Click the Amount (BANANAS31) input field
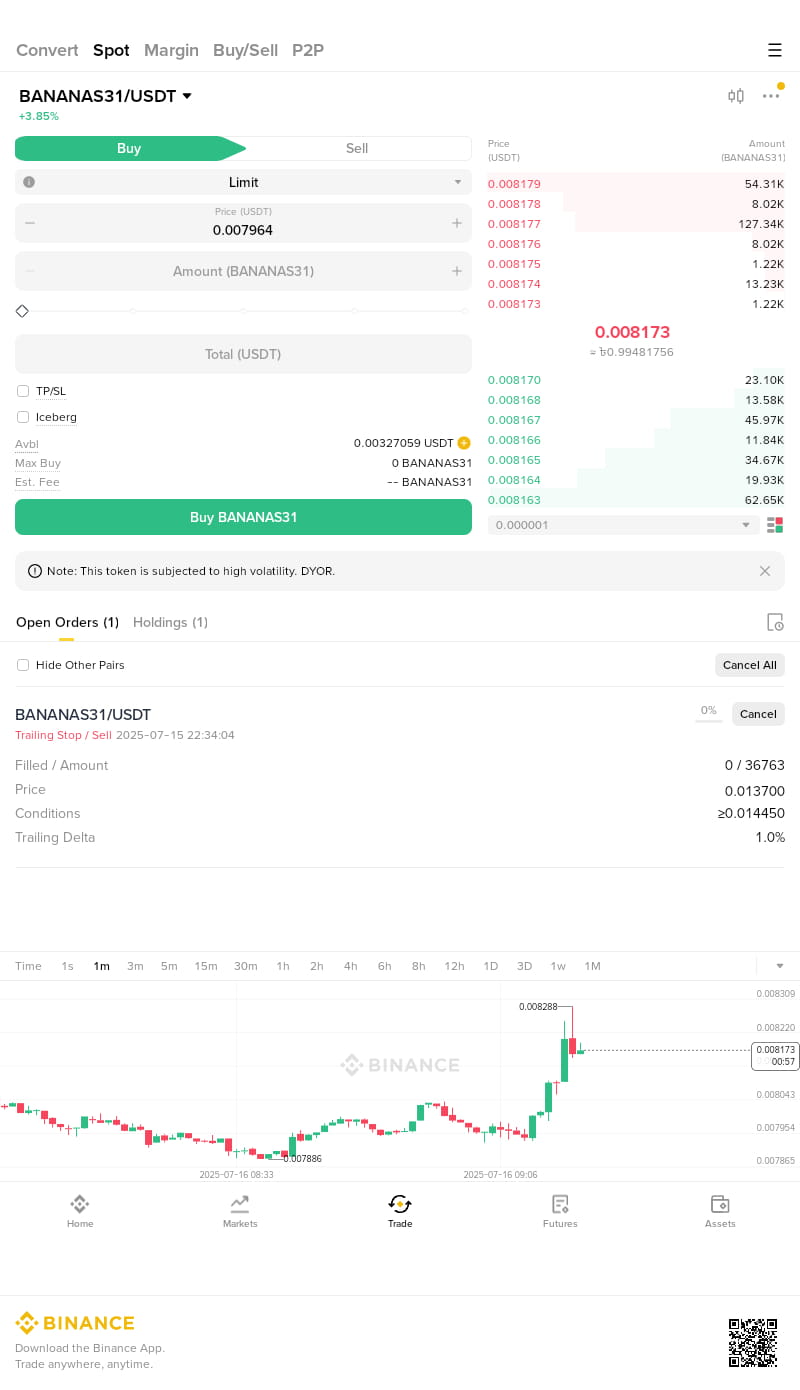Viewport: 800px width, 1390px height. [x=243, y=271]
